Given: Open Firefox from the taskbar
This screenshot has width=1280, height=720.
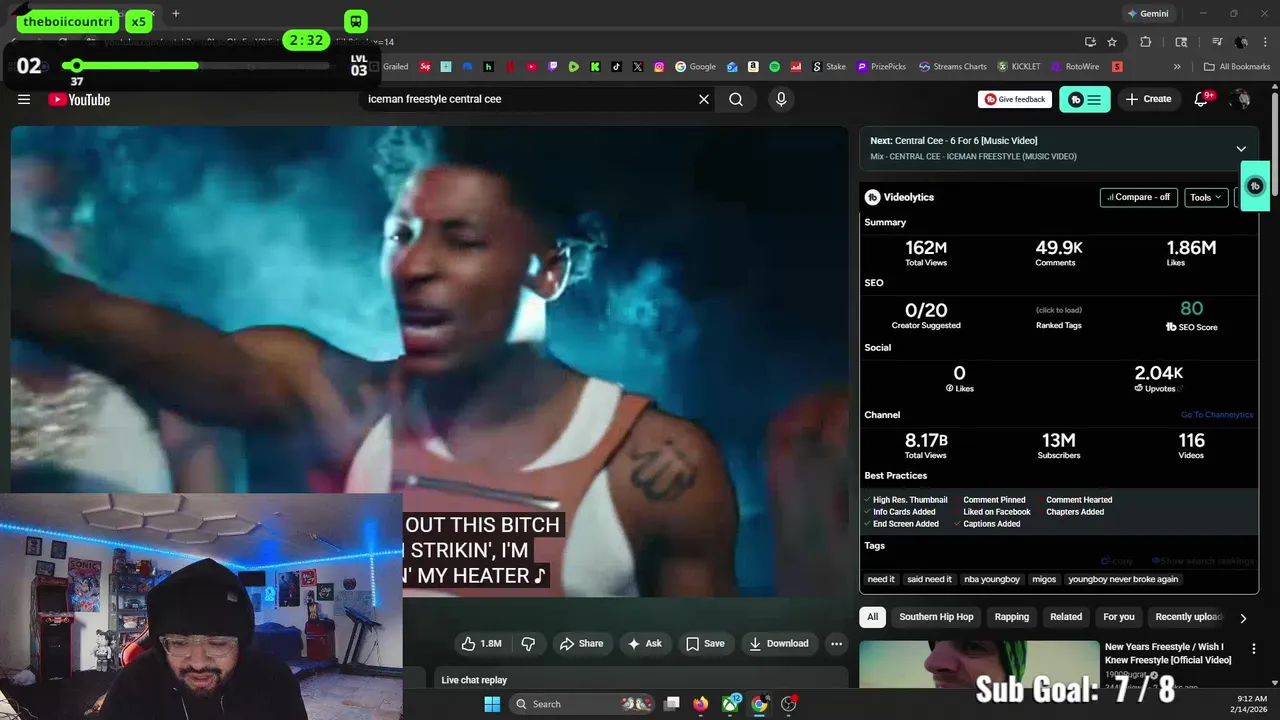Looking at the screenshot, I should coord(701,704).
